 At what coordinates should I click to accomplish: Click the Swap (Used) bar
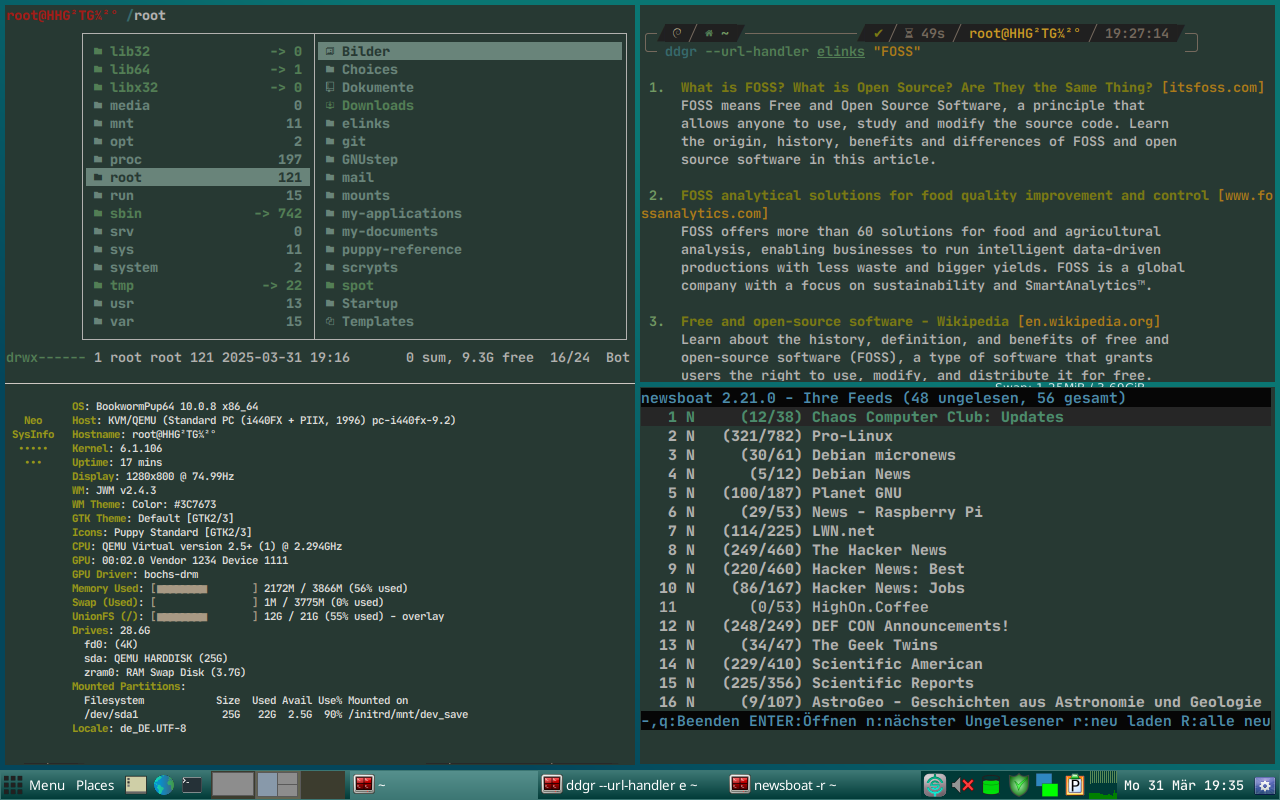205,603
